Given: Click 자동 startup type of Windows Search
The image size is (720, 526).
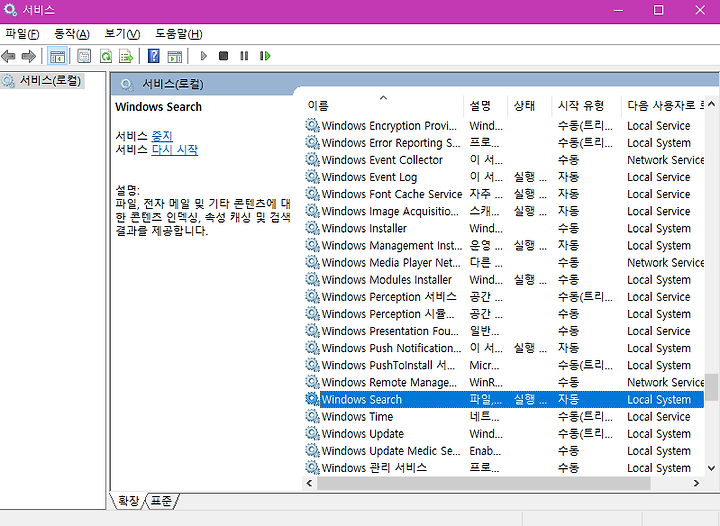Looking at the screenshot, I should tap(568, 399).
